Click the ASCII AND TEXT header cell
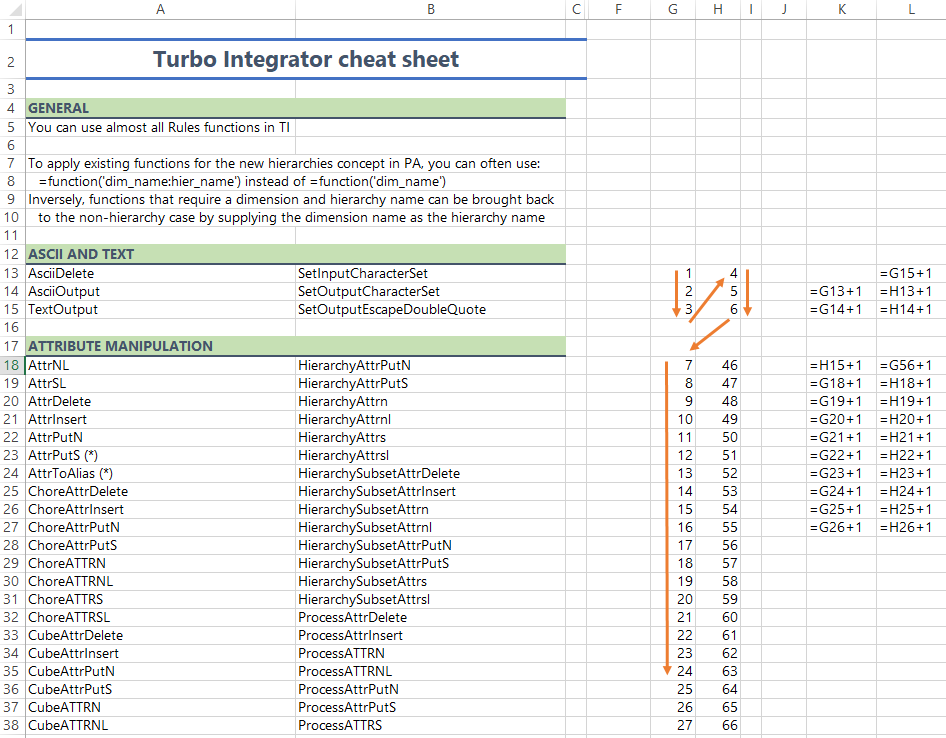Image resolution: width=946 pixels, height=738 pixels. coord(160,254)
